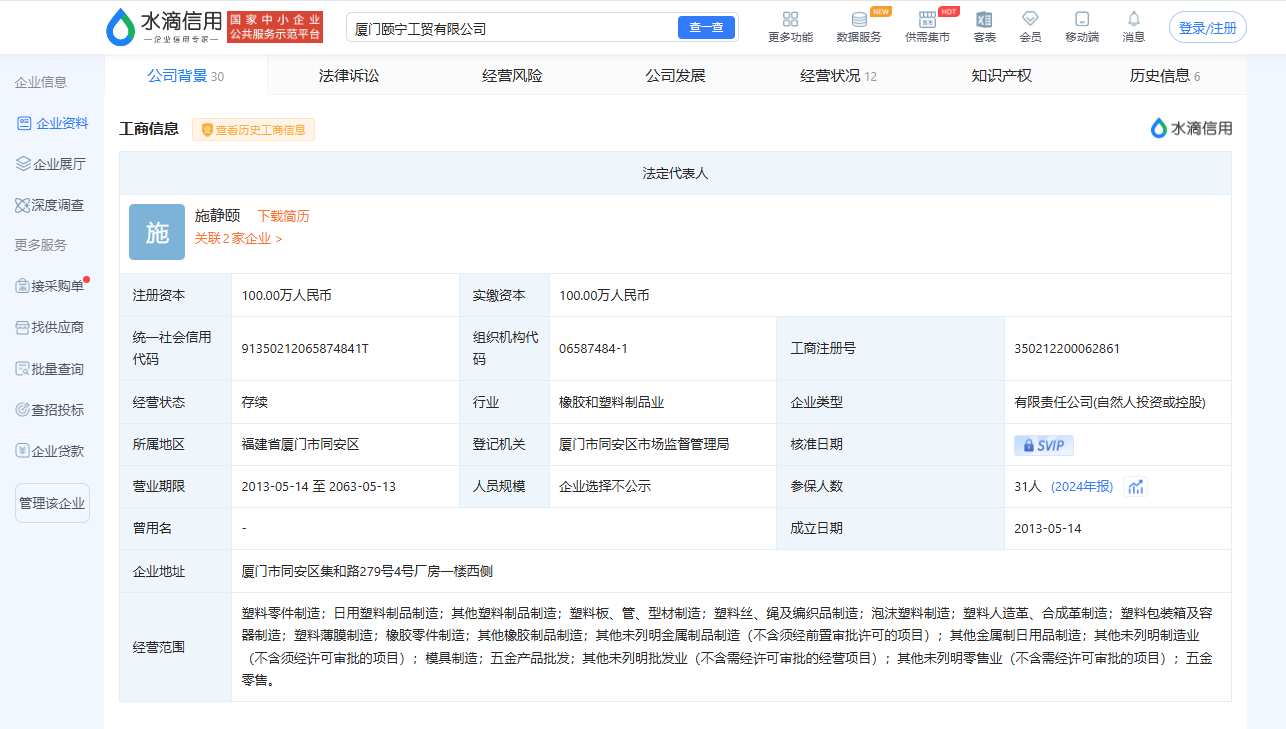Open the 会员 diamond icon
Viewport: 1286px width, 729px height.
pyautogui.click(x=1030, y=19)
